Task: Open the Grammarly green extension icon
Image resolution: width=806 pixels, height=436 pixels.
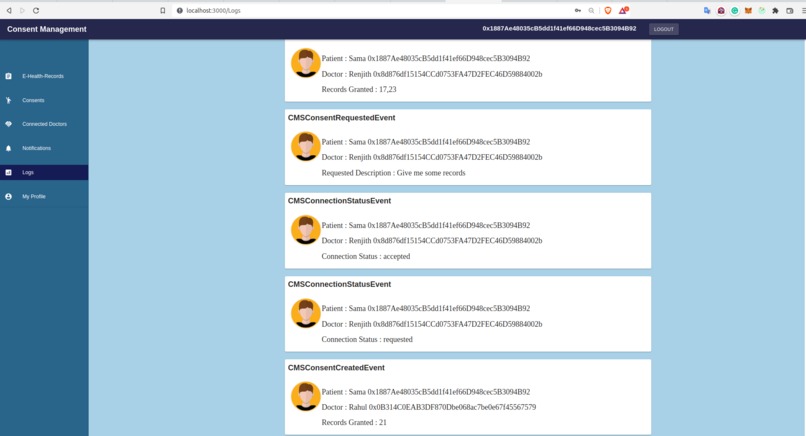Action: coord(735,10)
